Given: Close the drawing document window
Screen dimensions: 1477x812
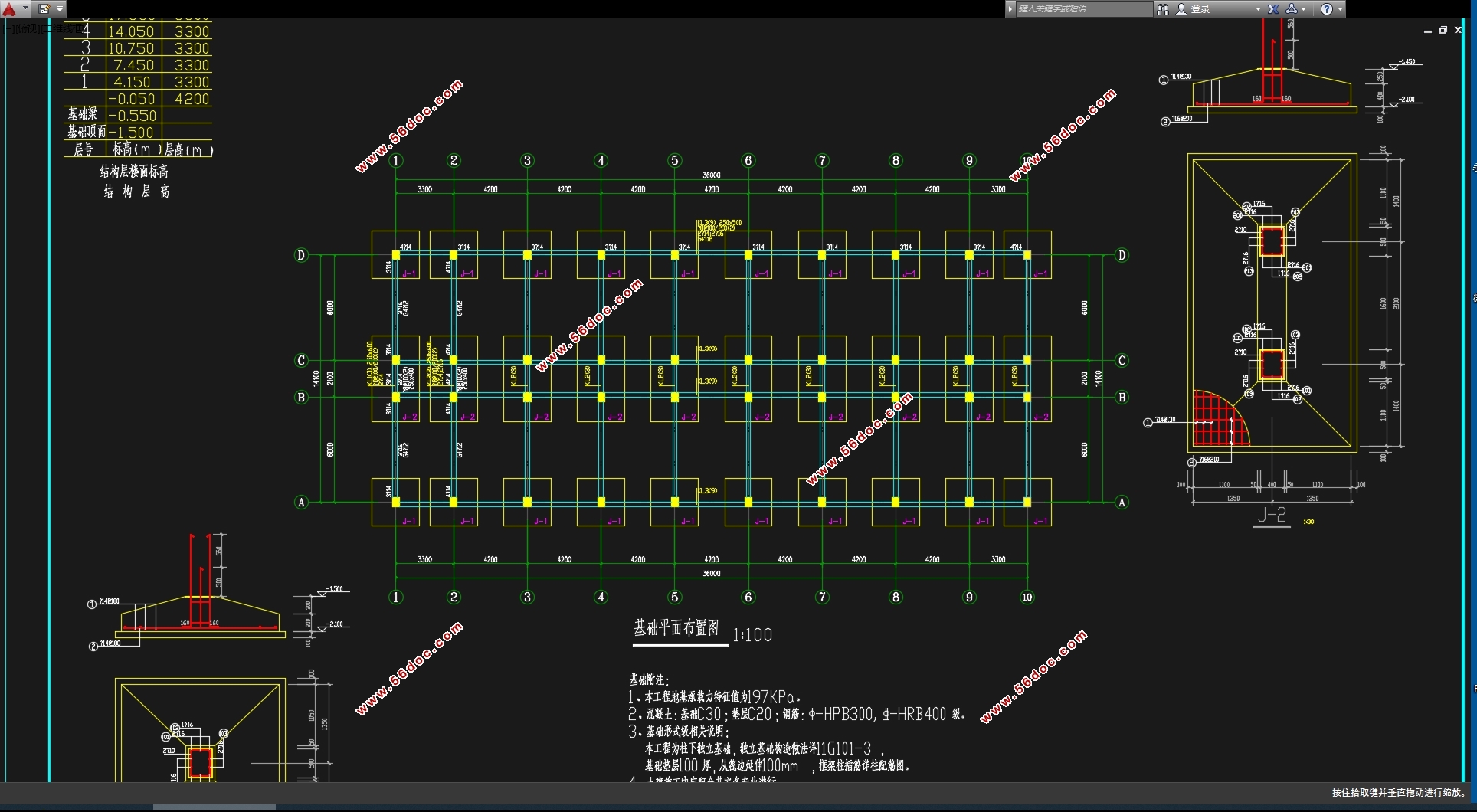Looking at the screenshot, I should pos(1458,30).
